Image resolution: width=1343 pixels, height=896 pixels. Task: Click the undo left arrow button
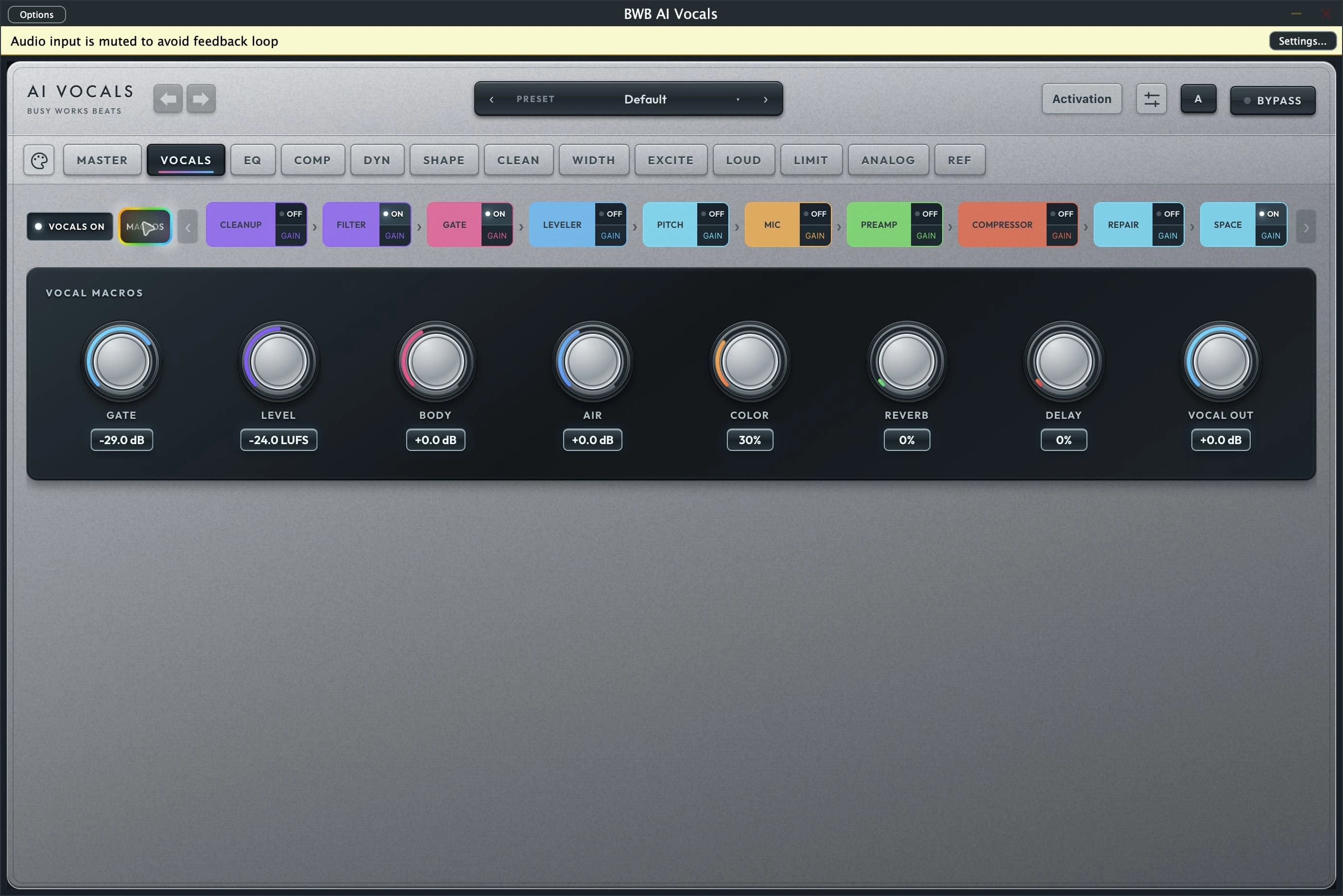click(x=168, y=99)
